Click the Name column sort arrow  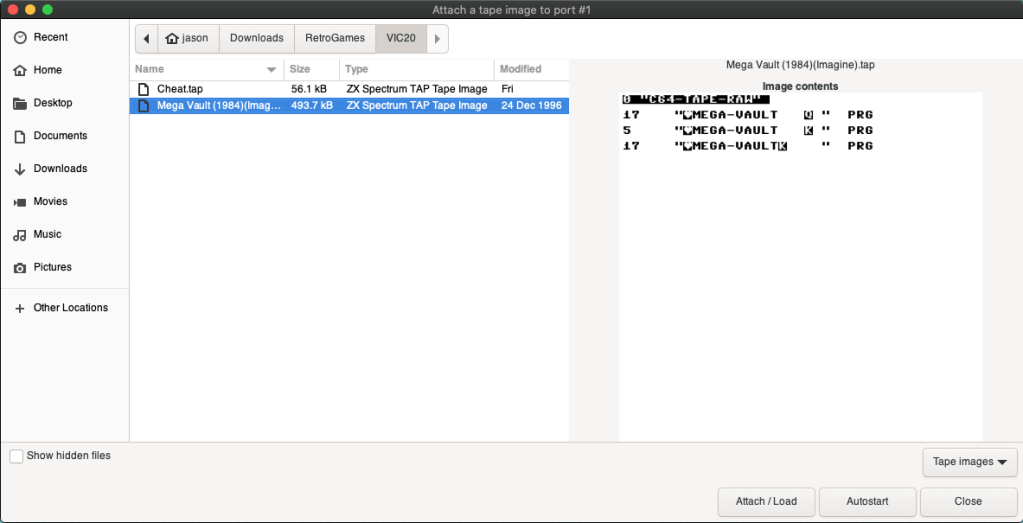coord(271,70)
